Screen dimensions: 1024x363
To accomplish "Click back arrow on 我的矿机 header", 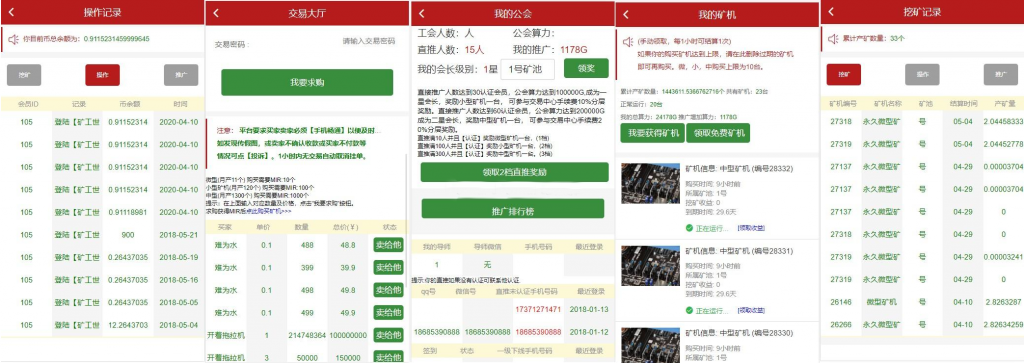I will tap(626, 13).
